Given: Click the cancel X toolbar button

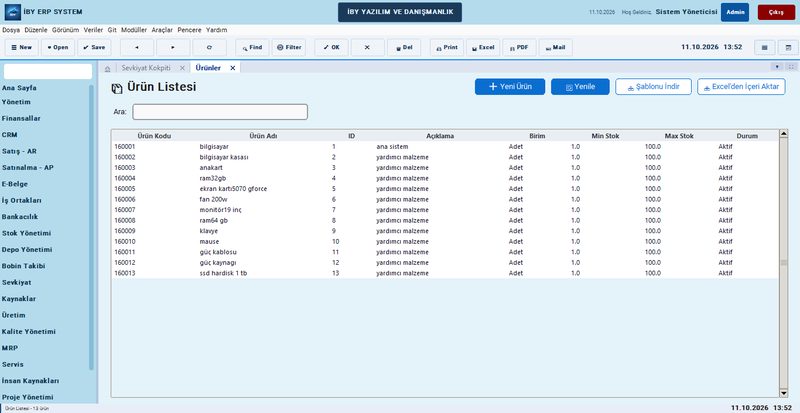Looking at the screenshot, I should tap(368, 47).
